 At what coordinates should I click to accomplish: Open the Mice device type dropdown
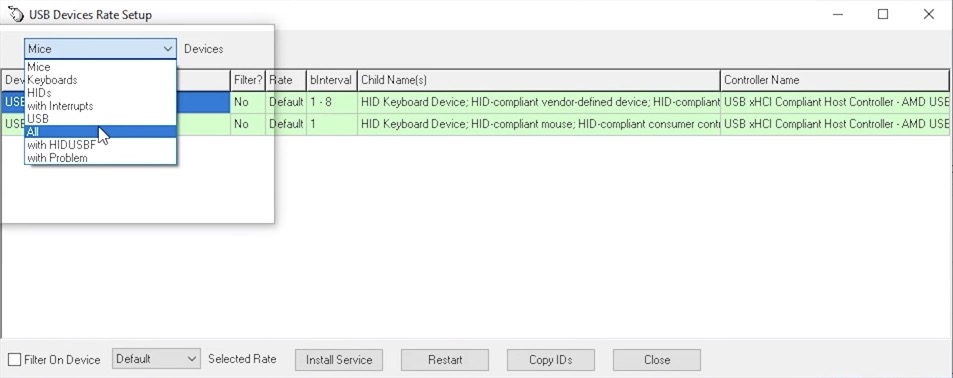click(x=100, y=49)
